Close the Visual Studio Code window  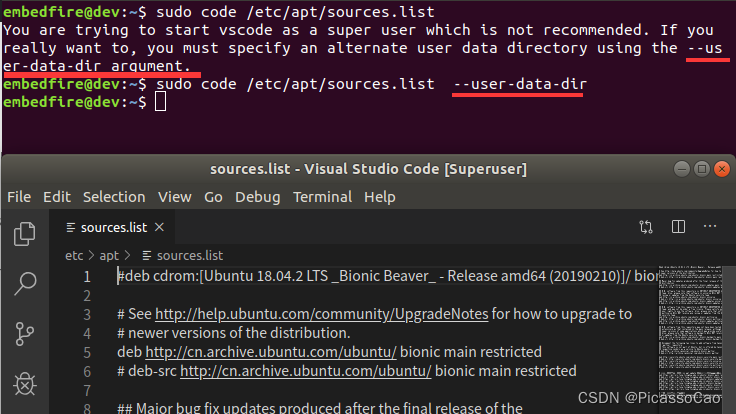[722, 169]
